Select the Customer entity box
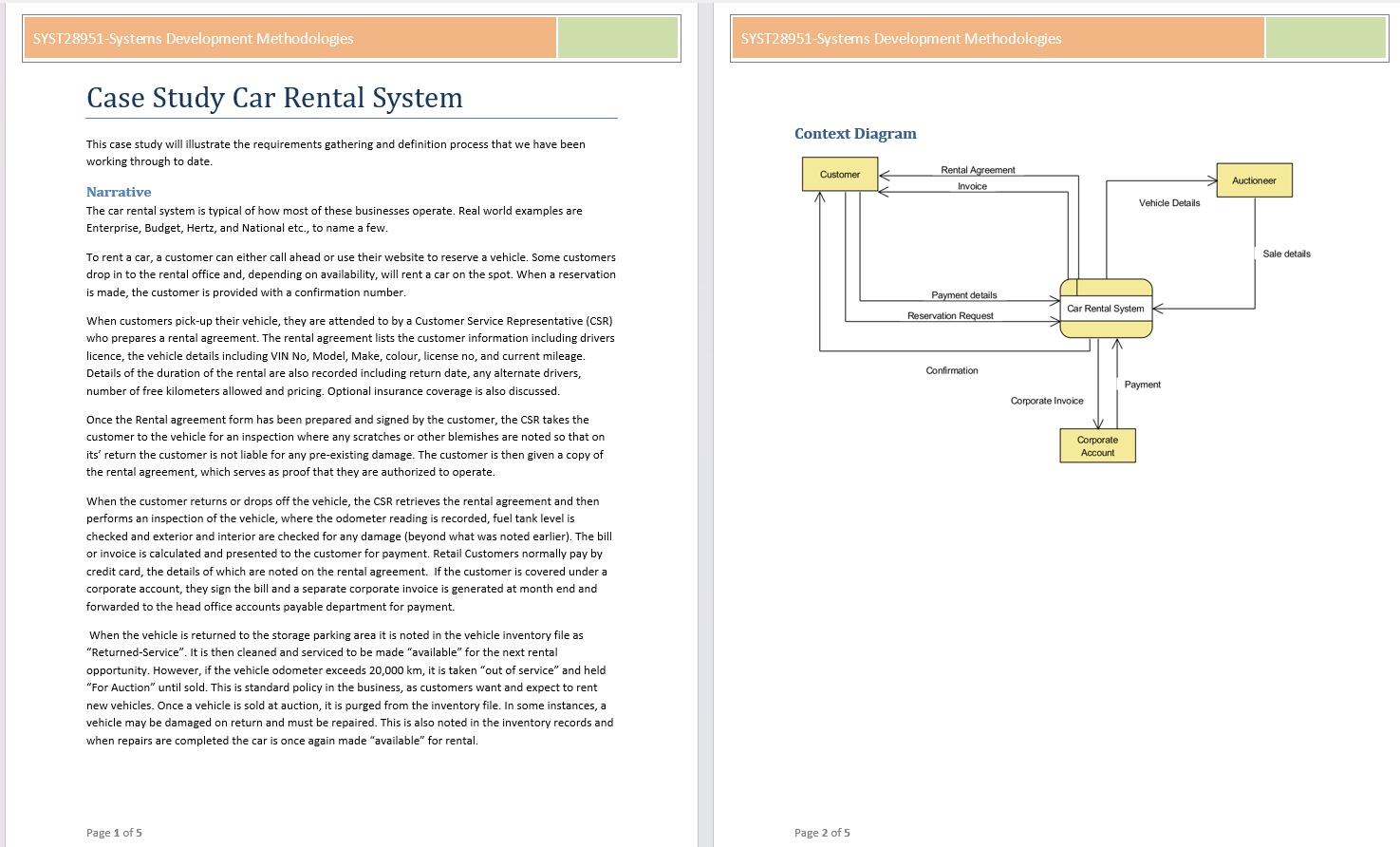 [x=840, y=174]
